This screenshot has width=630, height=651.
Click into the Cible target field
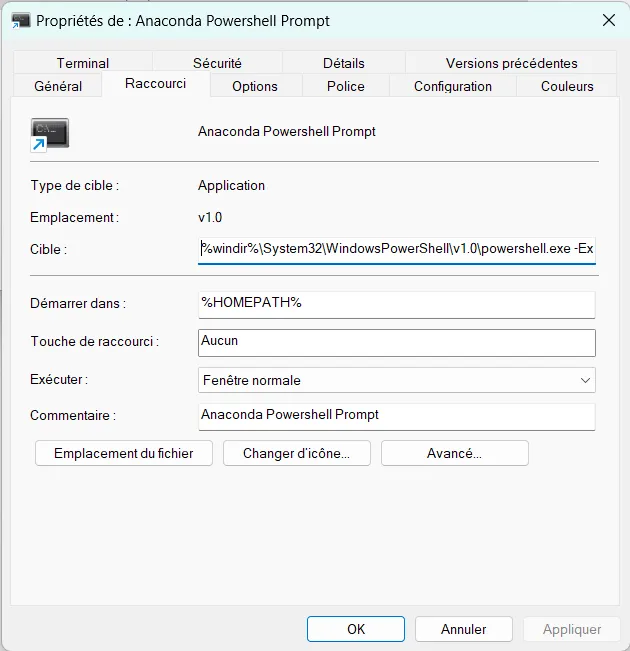point(397,250)
